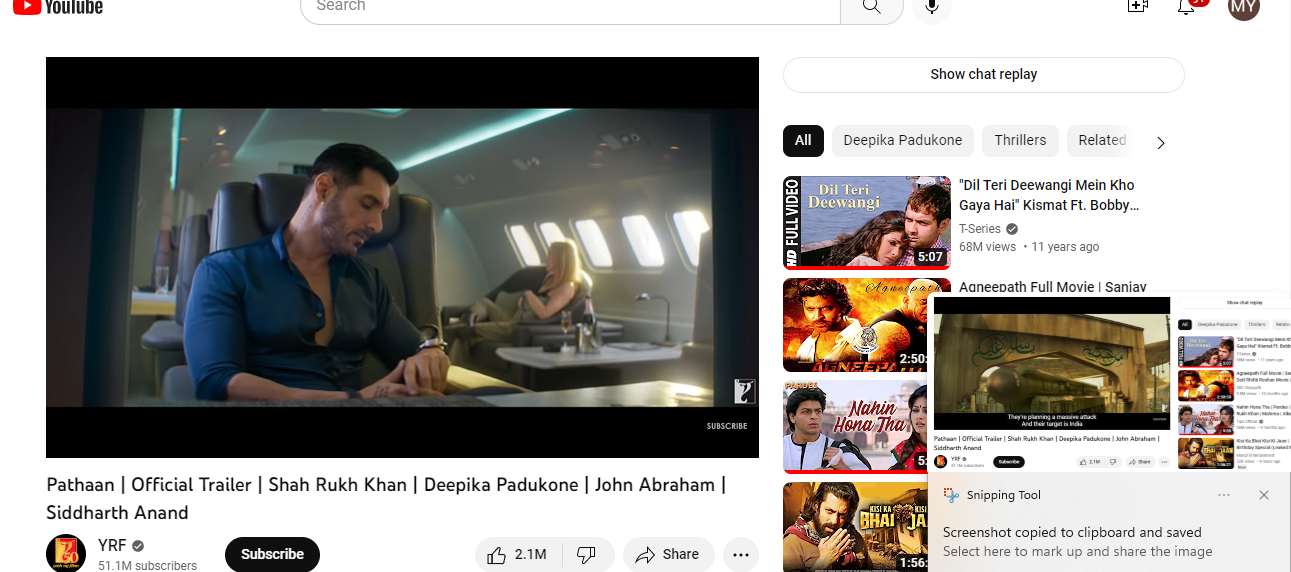Viewport: 1291px width, 572px height.
Task: Like the Pathaan trailer video
Action: 517,555
